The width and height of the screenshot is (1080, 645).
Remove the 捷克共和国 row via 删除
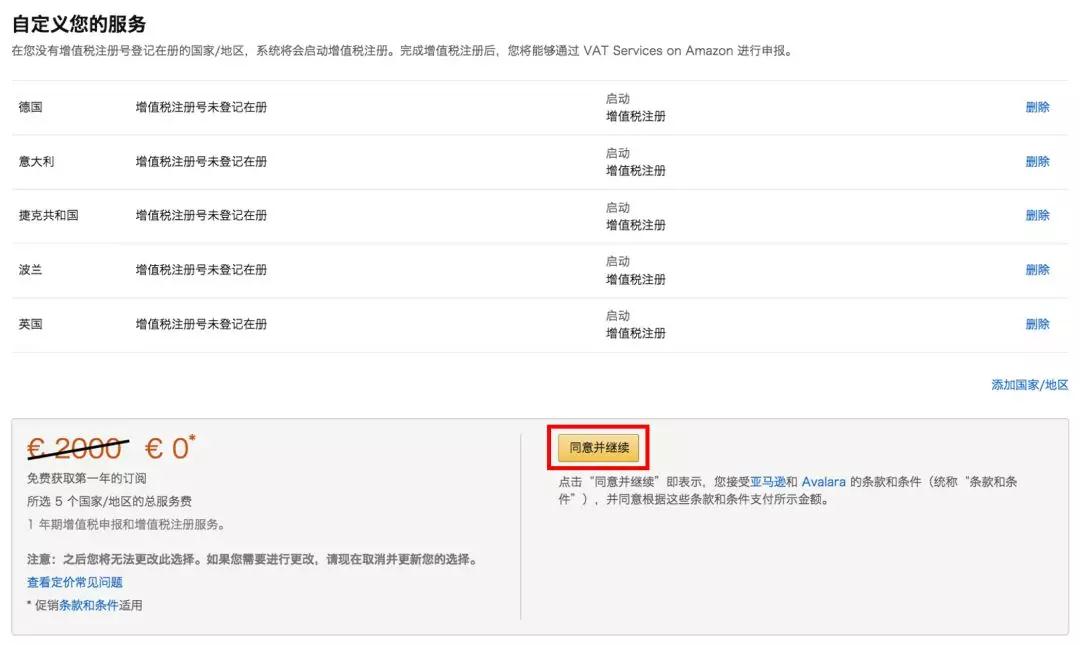click(1037, 215)
